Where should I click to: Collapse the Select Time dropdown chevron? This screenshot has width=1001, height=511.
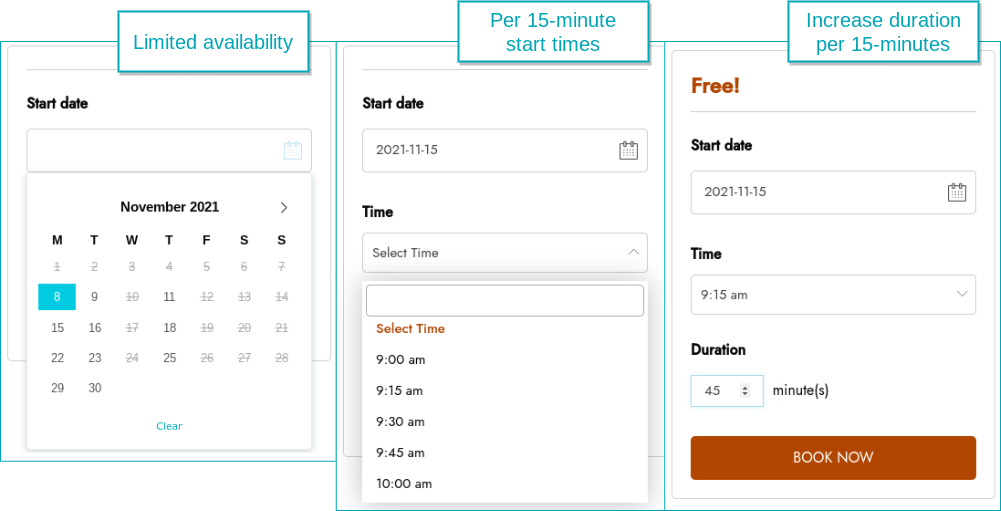[x=633, y=252]
